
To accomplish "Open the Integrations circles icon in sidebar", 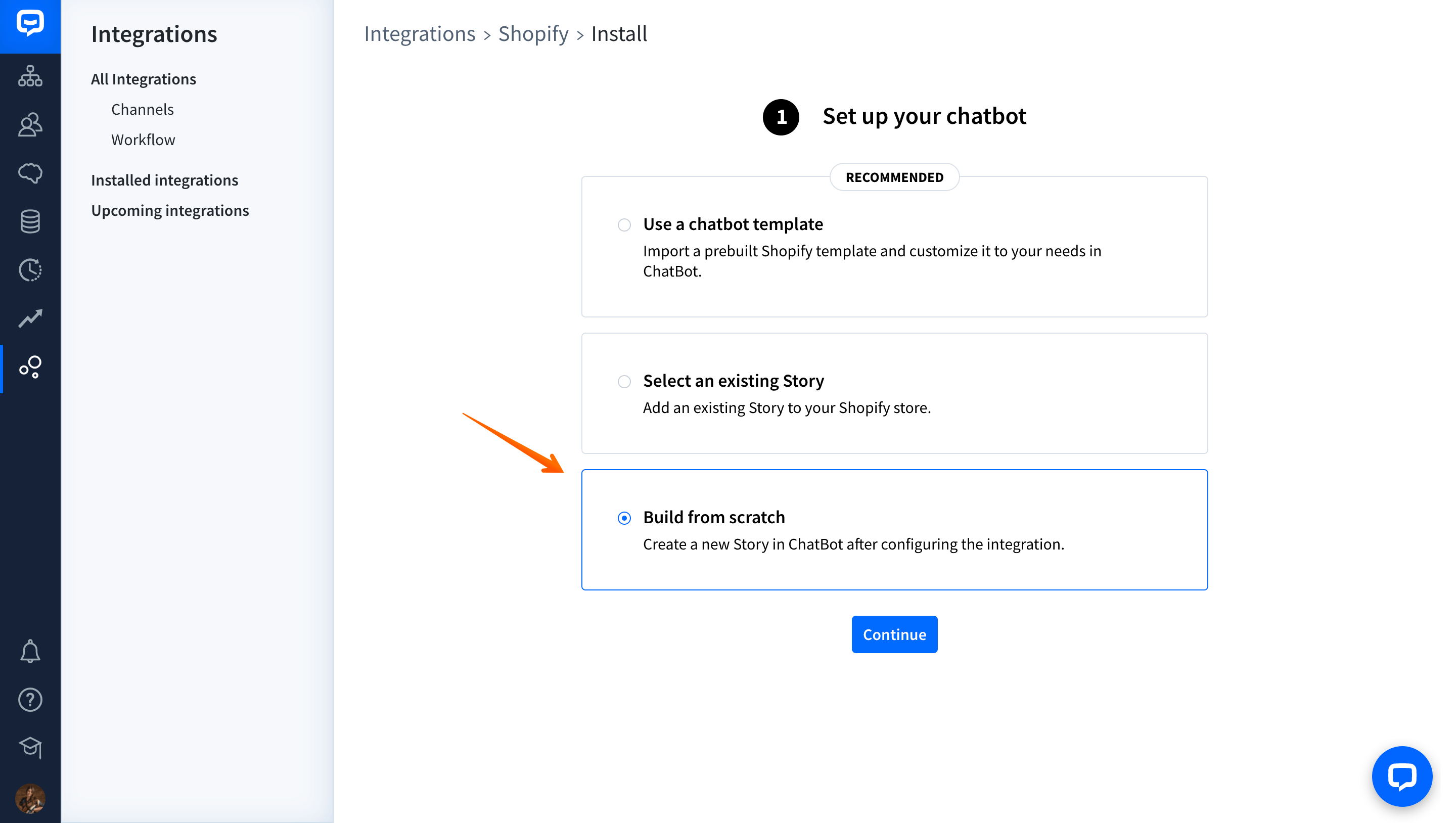I will 30,368.
